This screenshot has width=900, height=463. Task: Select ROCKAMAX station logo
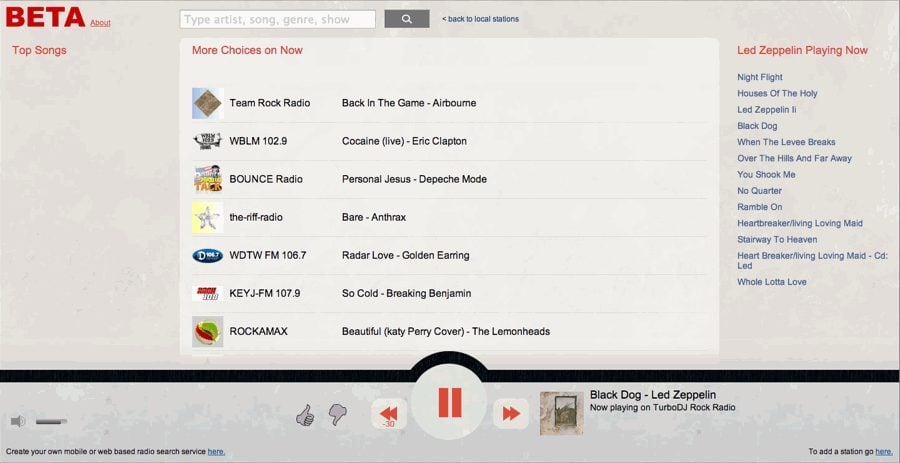coord(207,331)
